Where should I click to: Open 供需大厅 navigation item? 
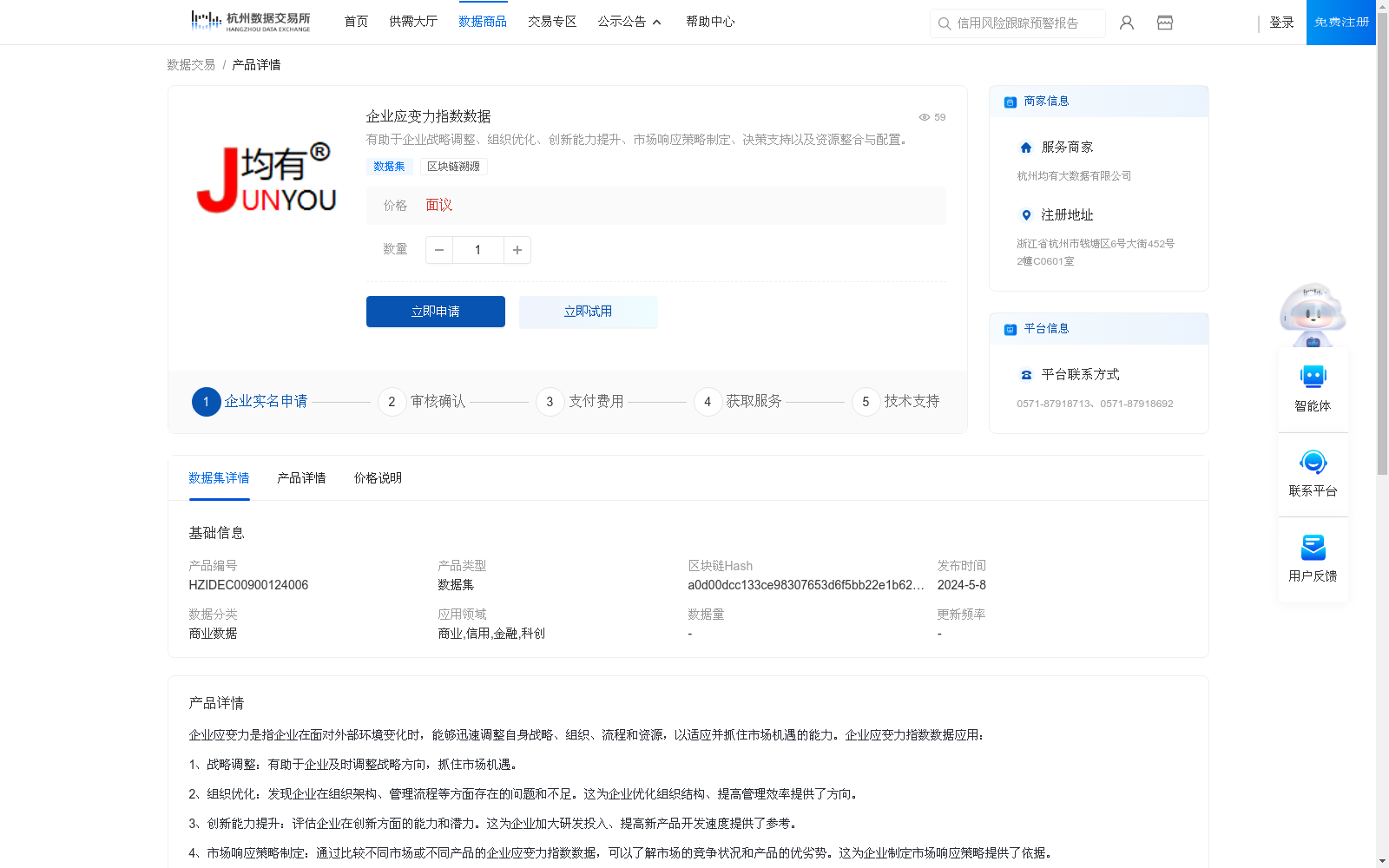point(413,22)
